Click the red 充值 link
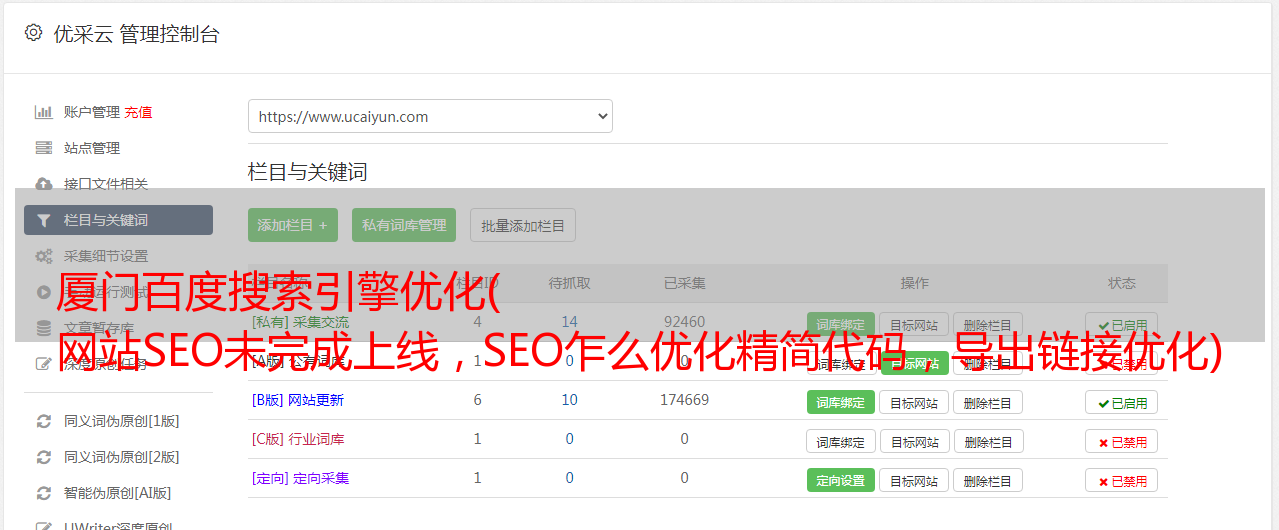Image resolution: width=1279 pixels, height=530 pixels. point(139,112)
